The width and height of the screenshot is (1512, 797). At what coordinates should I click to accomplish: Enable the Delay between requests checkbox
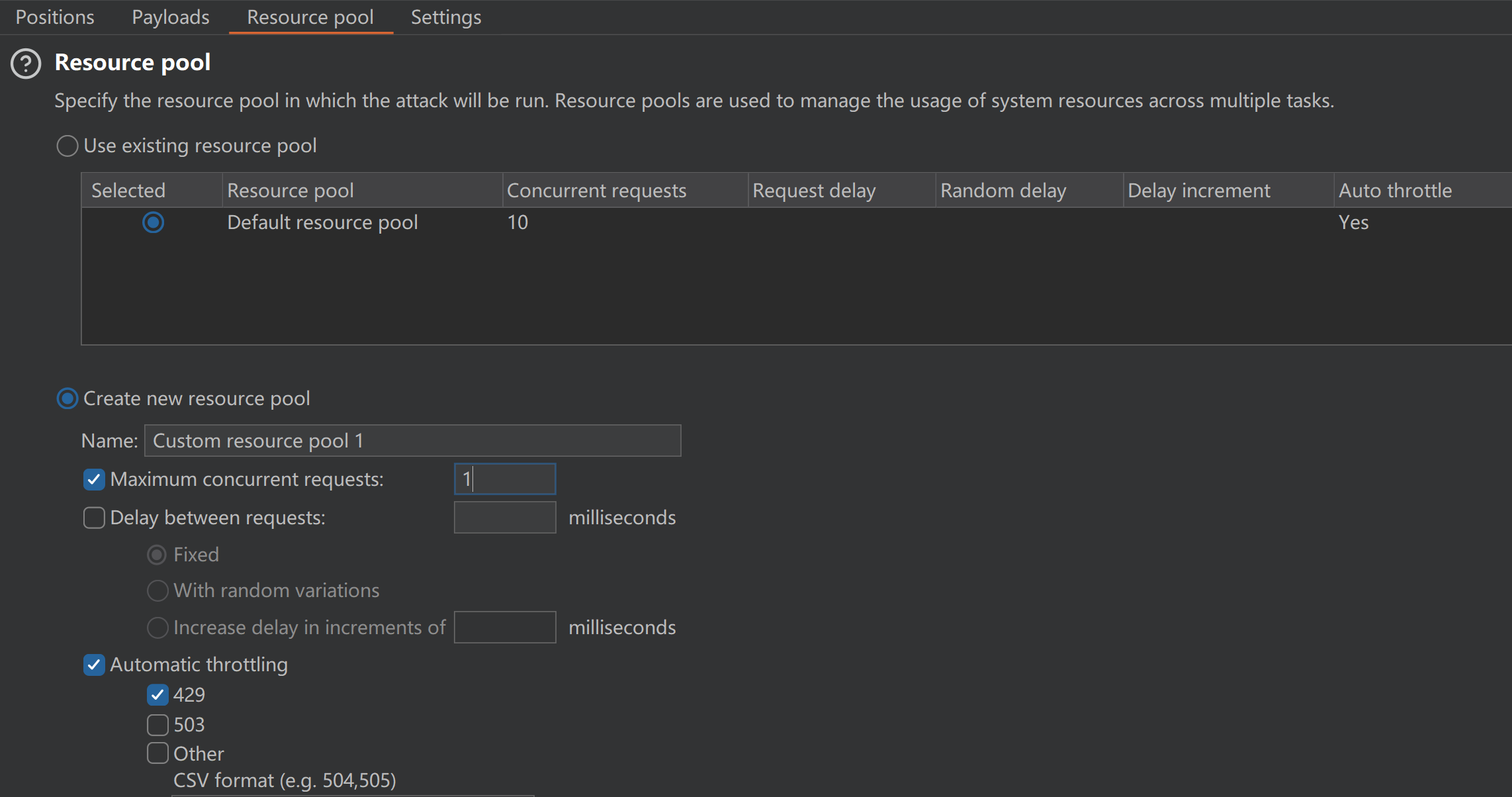coord(94,518)
